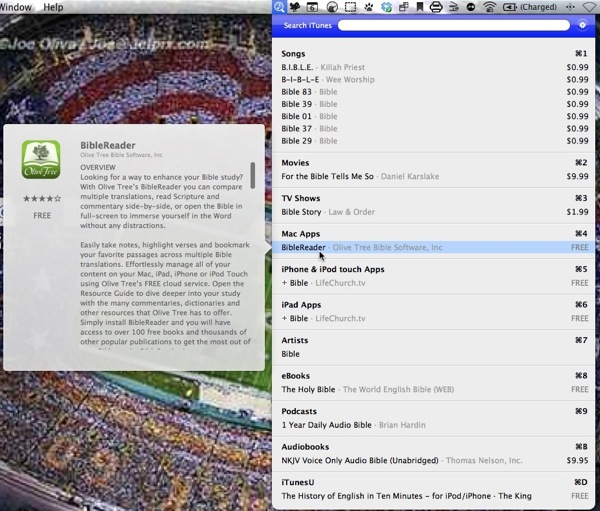Open Bible LifeChurch.tv under iPad Apps
The height and width of the screenshot is (511, 600).
pyautogui.click(x=434, y=318)
